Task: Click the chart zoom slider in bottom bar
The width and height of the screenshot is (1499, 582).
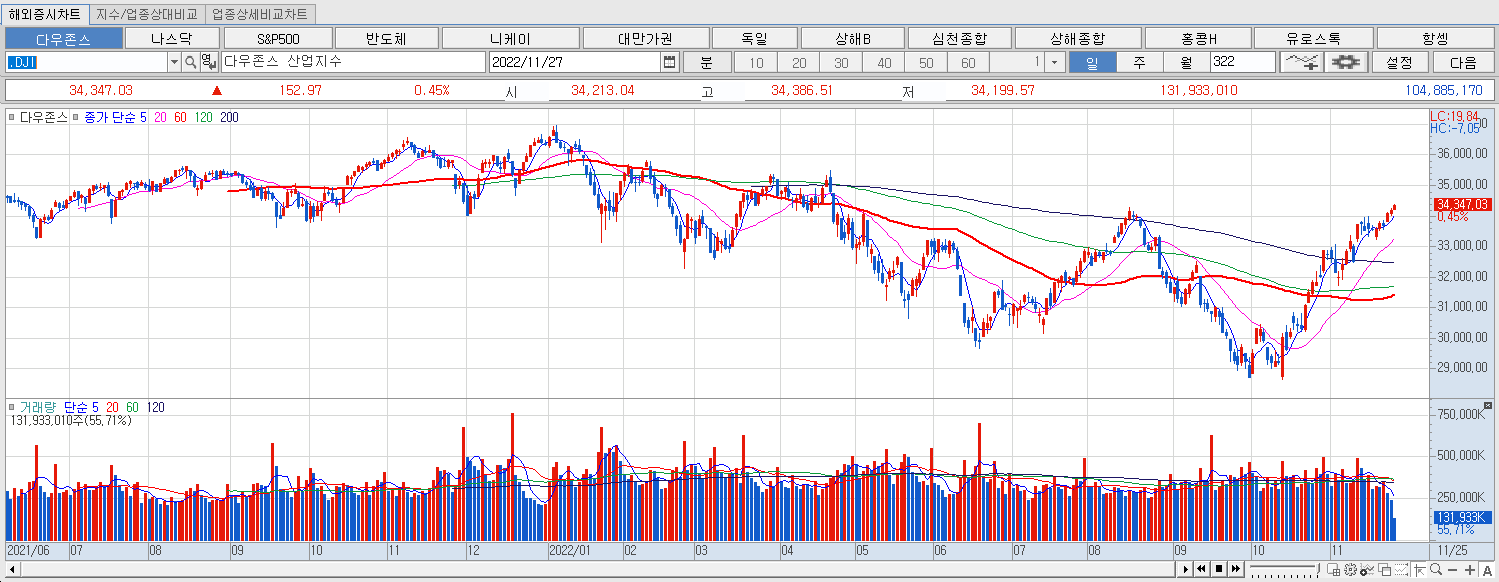Action: pos(1284,570)
